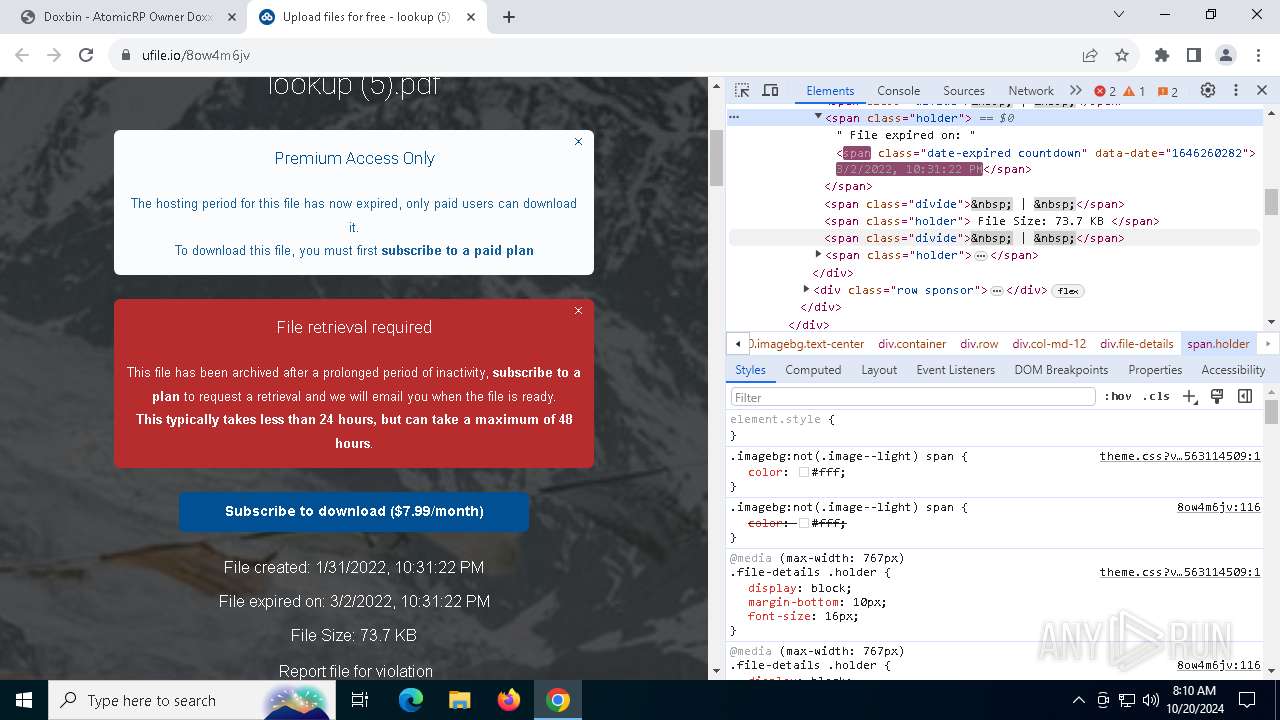Open the Chrome profile avatar
1280x720 pixels.
point(1226,55)
